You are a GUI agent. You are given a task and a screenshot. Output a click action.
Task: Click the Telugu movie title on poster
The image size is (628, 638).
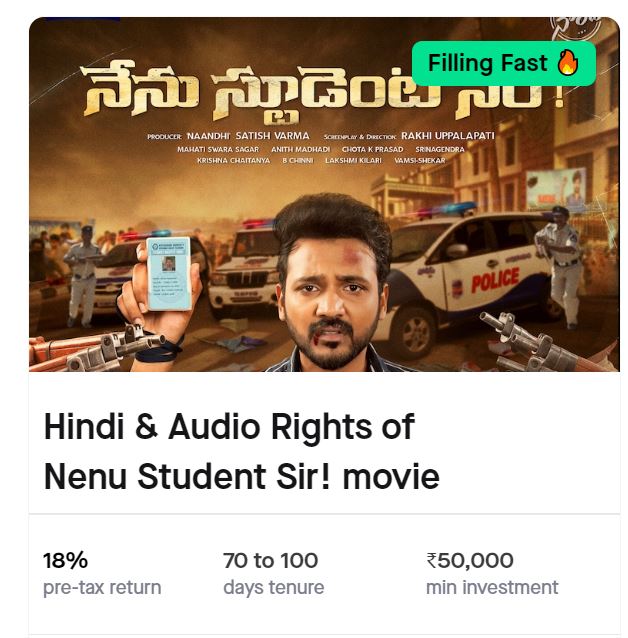(322, 92)
